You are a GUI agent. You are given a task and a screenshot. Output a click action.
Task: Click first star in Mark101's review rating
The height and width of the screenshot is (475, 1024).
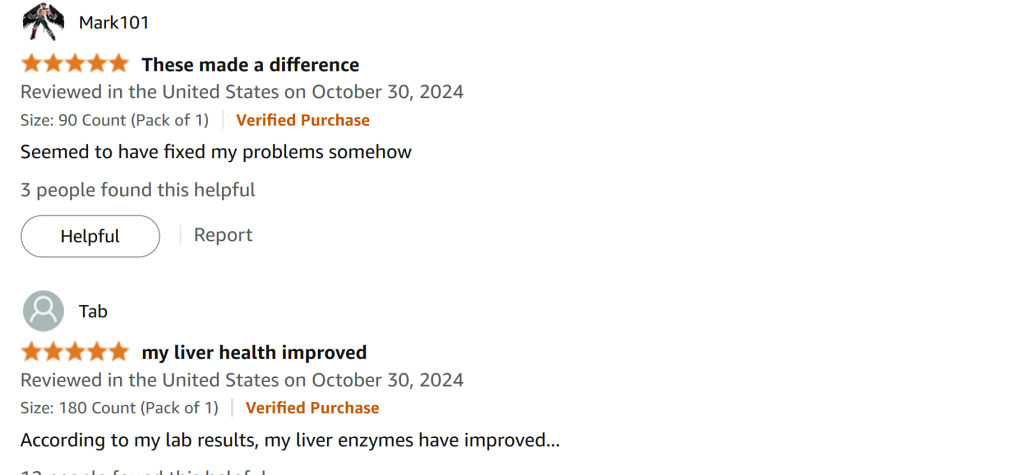coord(31,64)
